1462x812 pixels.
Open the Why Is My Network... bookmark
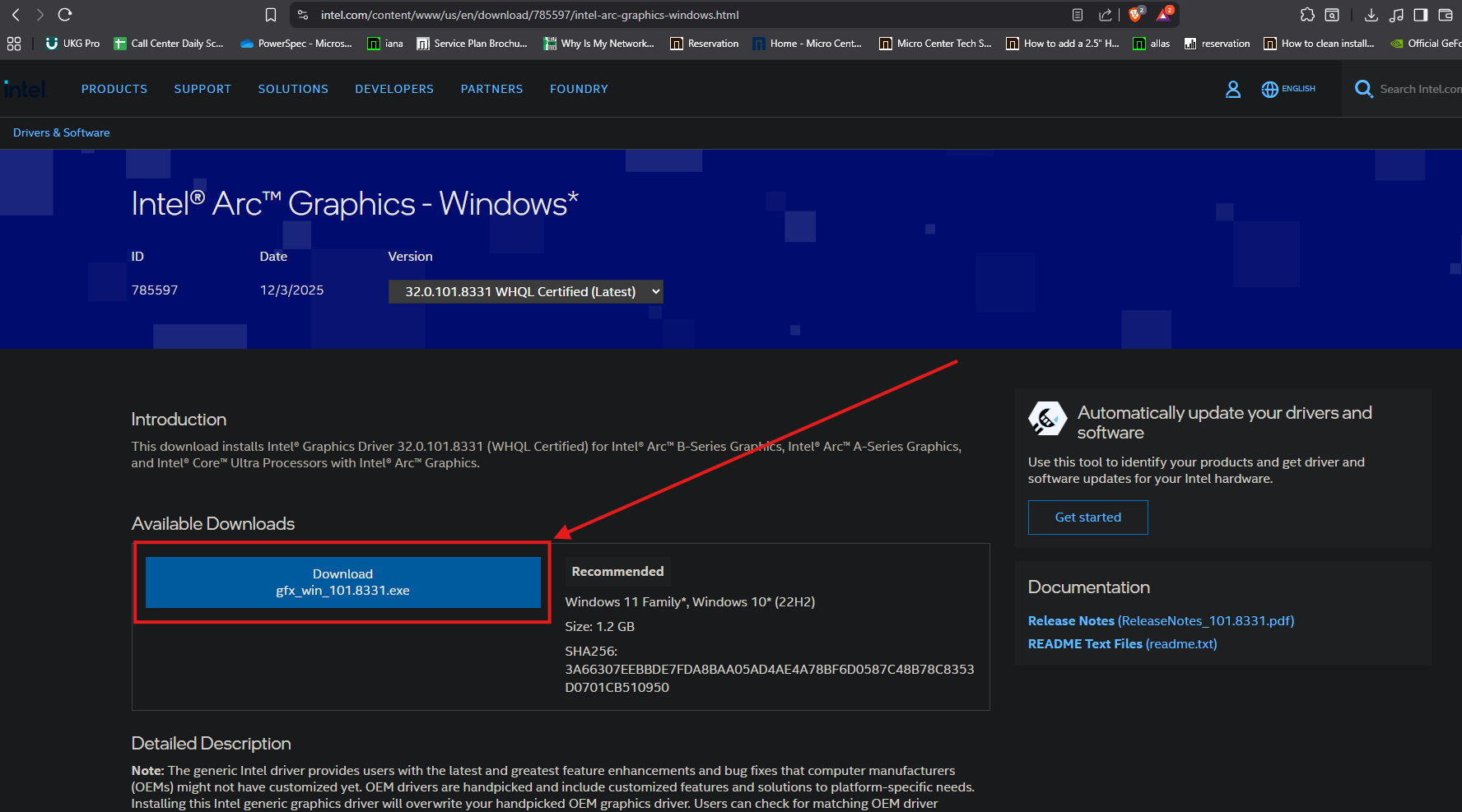pos(598,44)
